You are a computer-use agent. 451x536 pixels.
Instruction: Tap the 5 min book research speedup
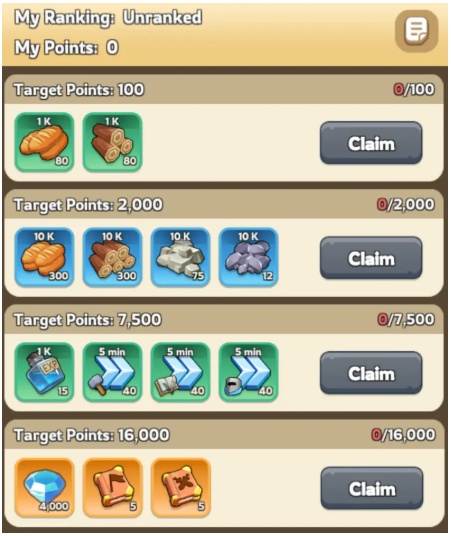coord(181,372)
